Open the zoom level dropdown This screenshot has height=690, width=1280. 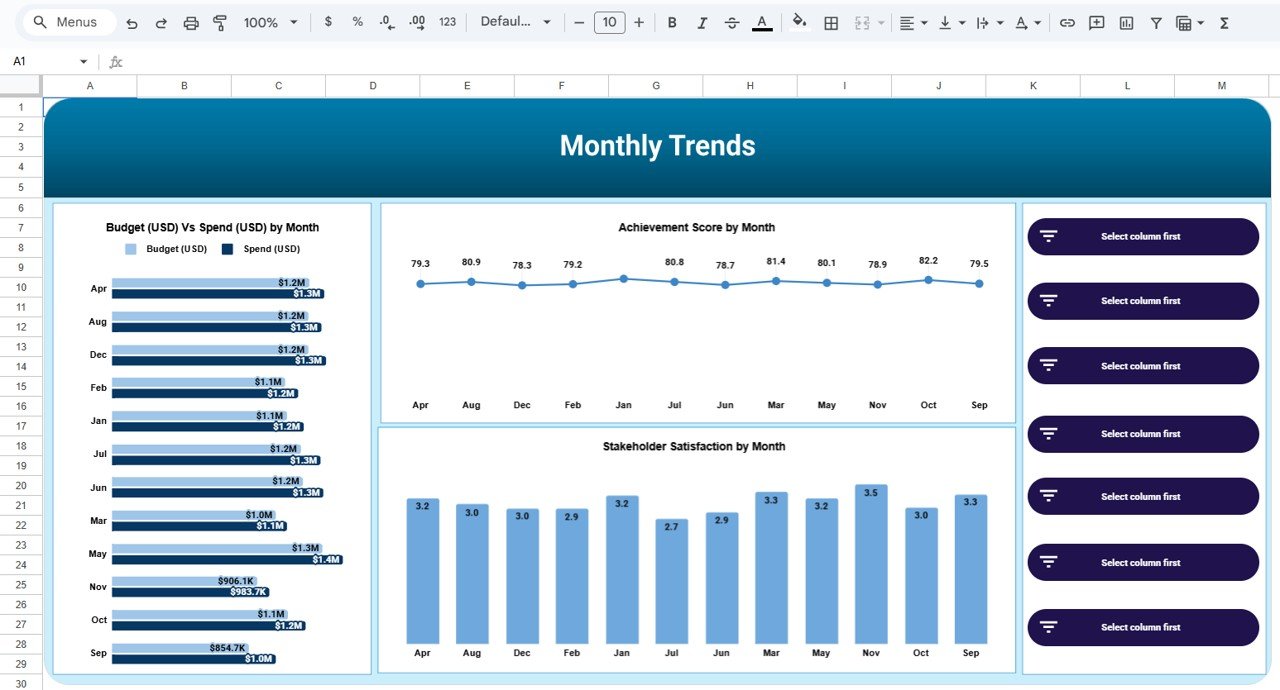[268, 22]
